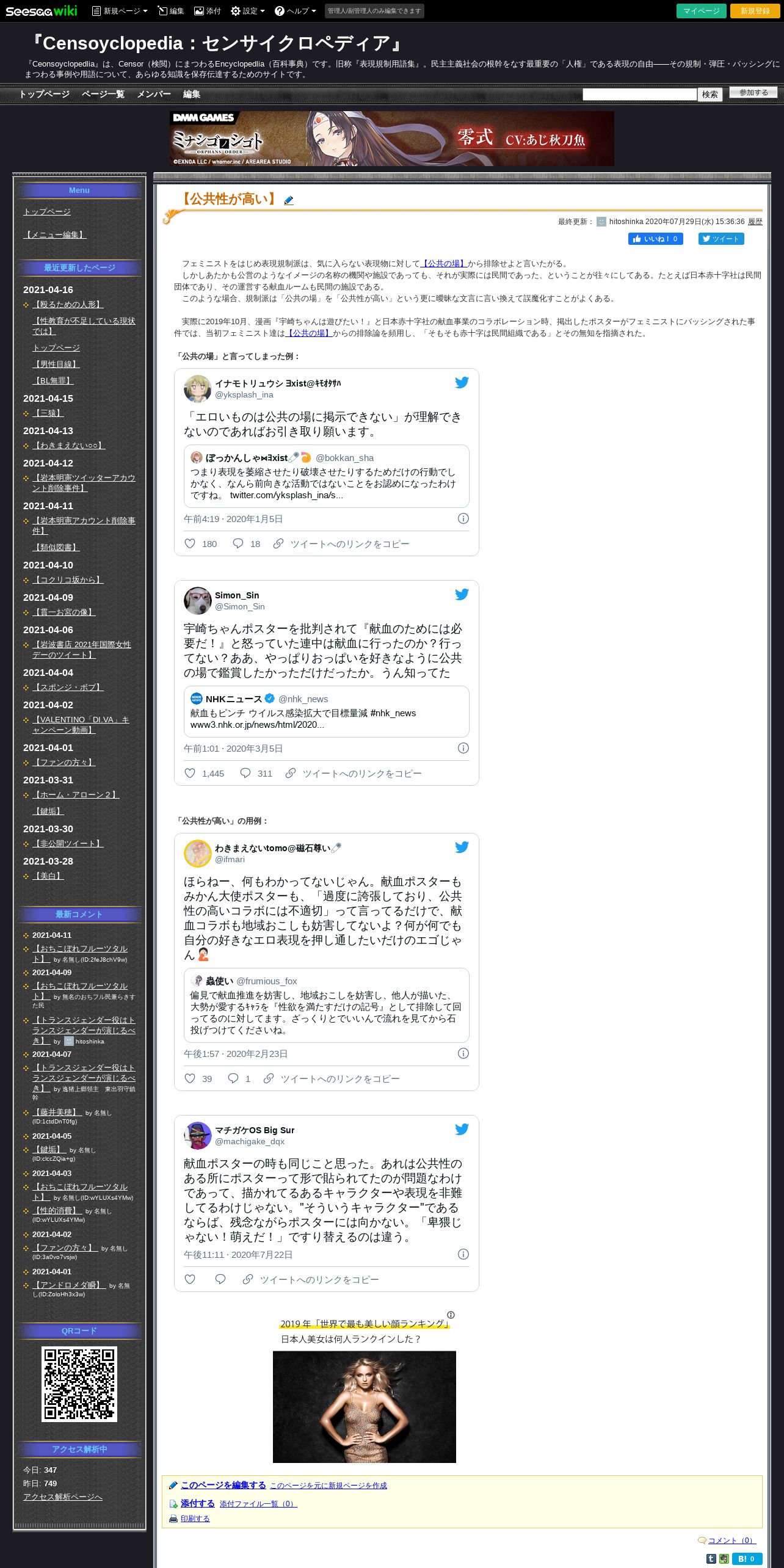Click Twitter bird icon on マチガケOS tweet
This screenshot has height=1568, width=784.
(462, 1130)
